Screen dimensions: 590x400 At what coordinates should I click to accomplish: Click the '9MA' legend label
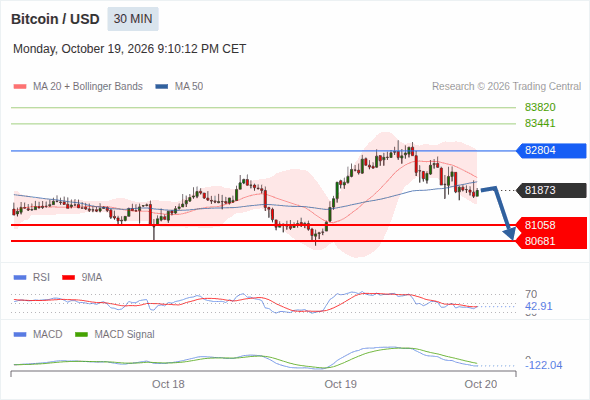[x=92, y=277]
